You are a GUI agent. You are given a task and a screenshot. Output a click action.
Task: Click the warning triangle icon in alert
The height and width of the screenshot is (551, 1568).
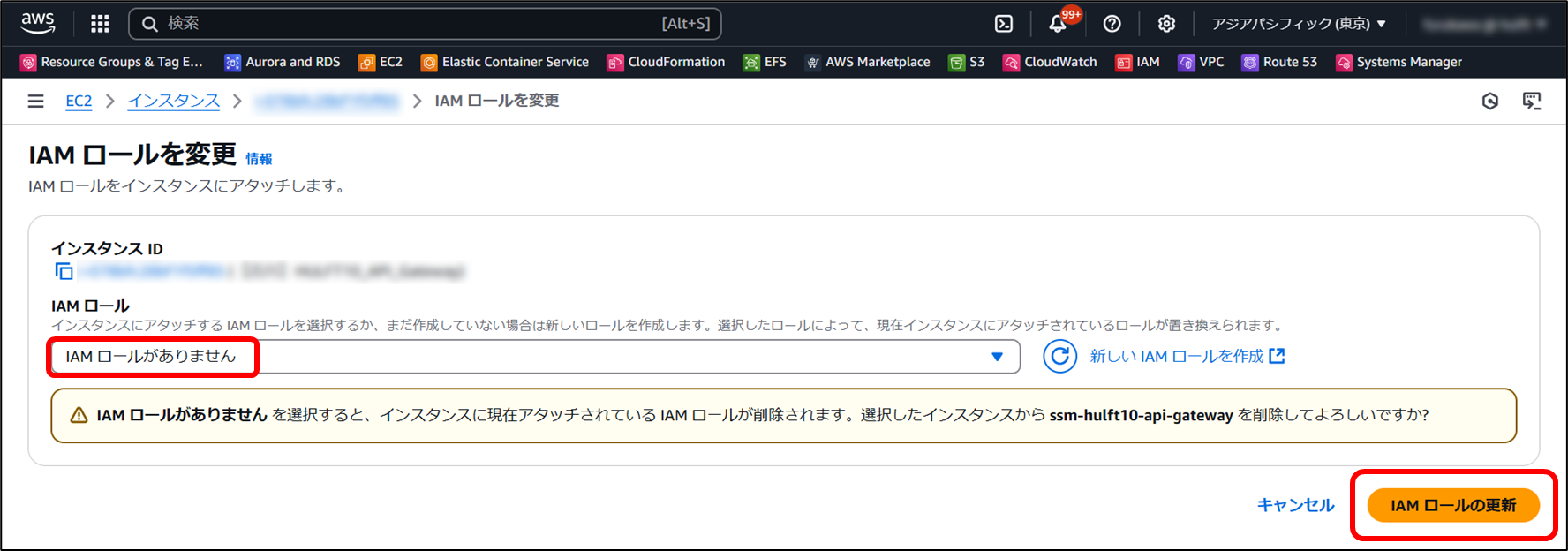79,415
